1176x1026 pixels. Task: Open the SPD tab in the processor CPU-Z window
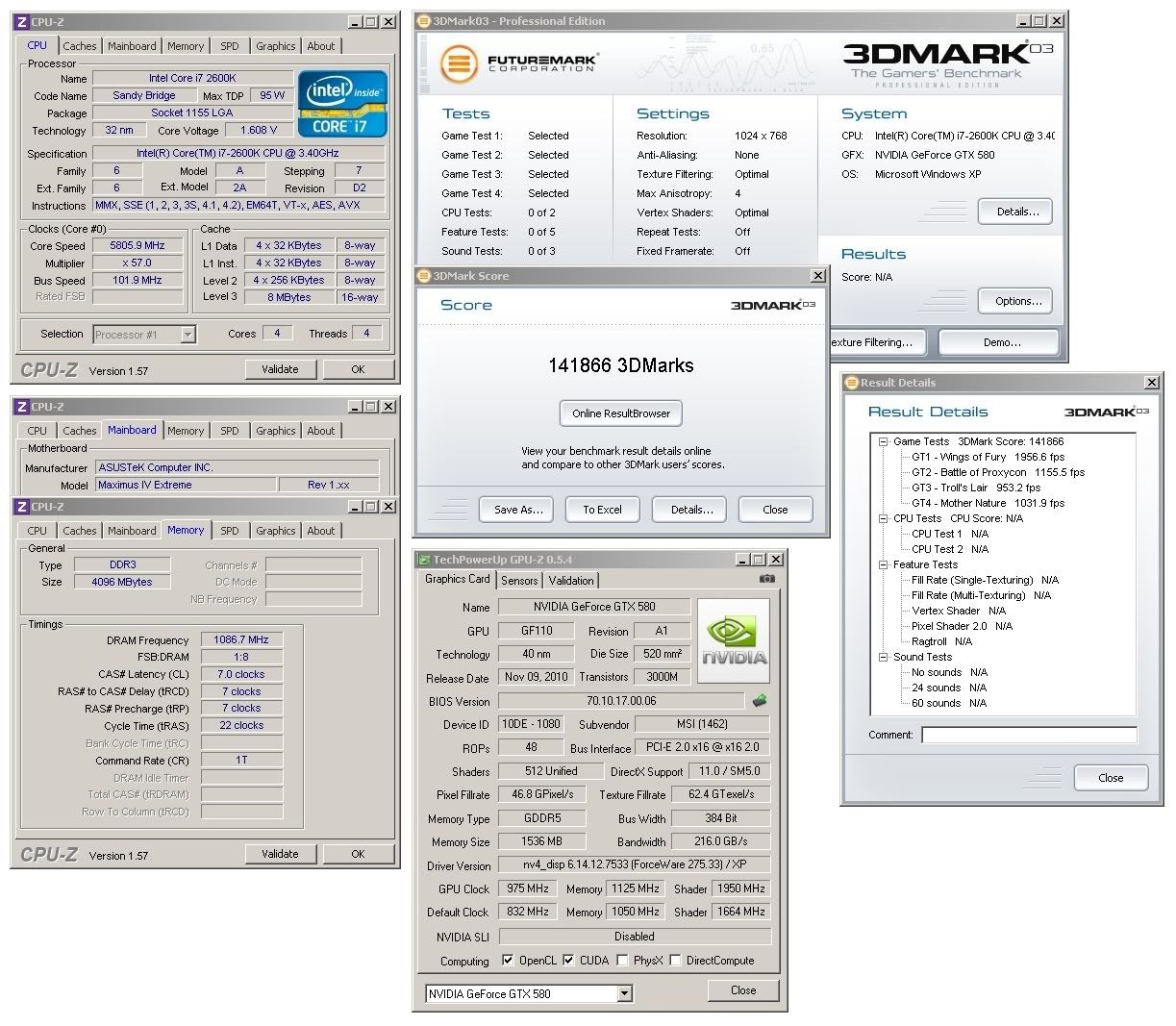point(230,46)
